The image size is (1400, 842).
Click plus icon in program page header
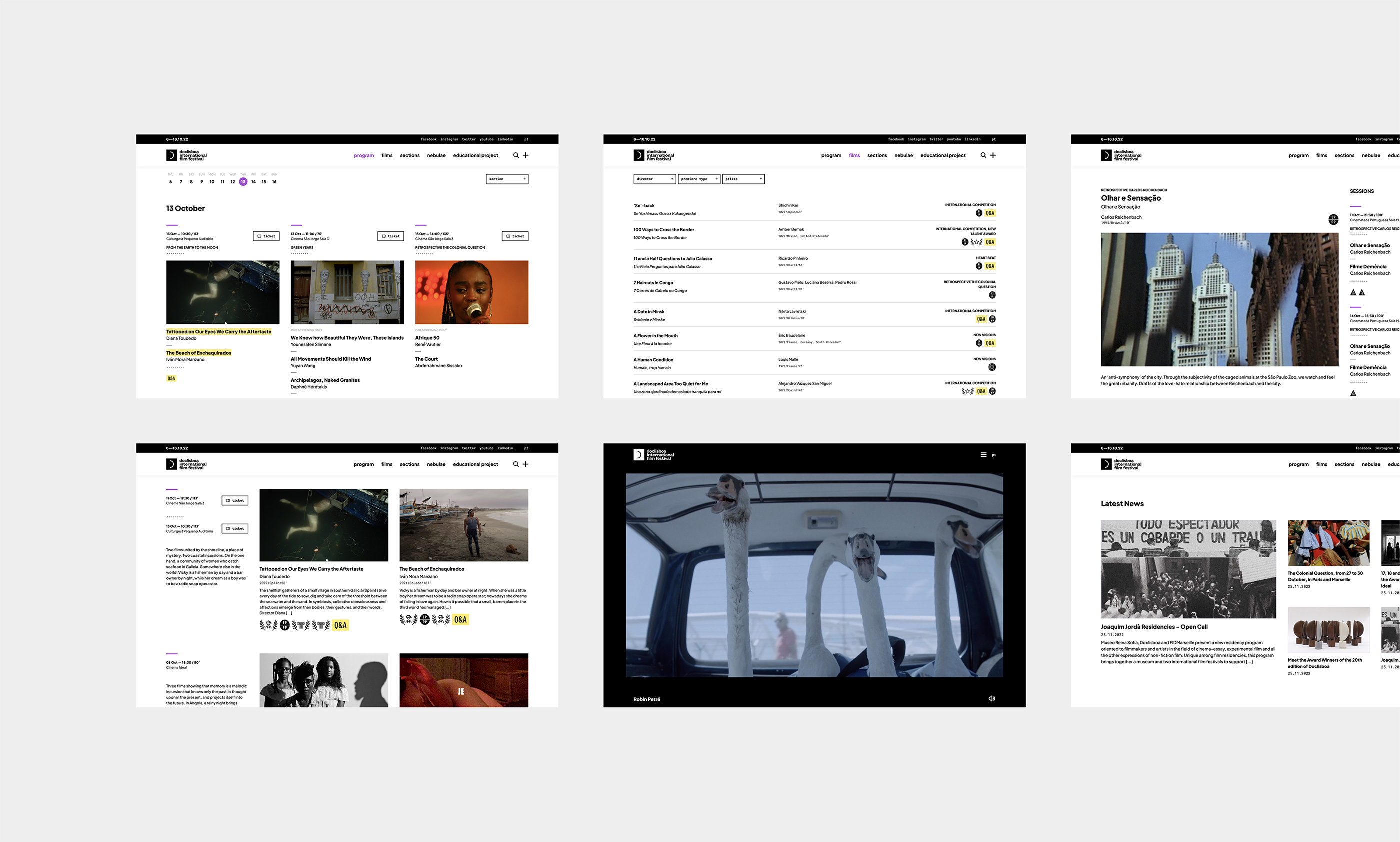click(525, 155)
